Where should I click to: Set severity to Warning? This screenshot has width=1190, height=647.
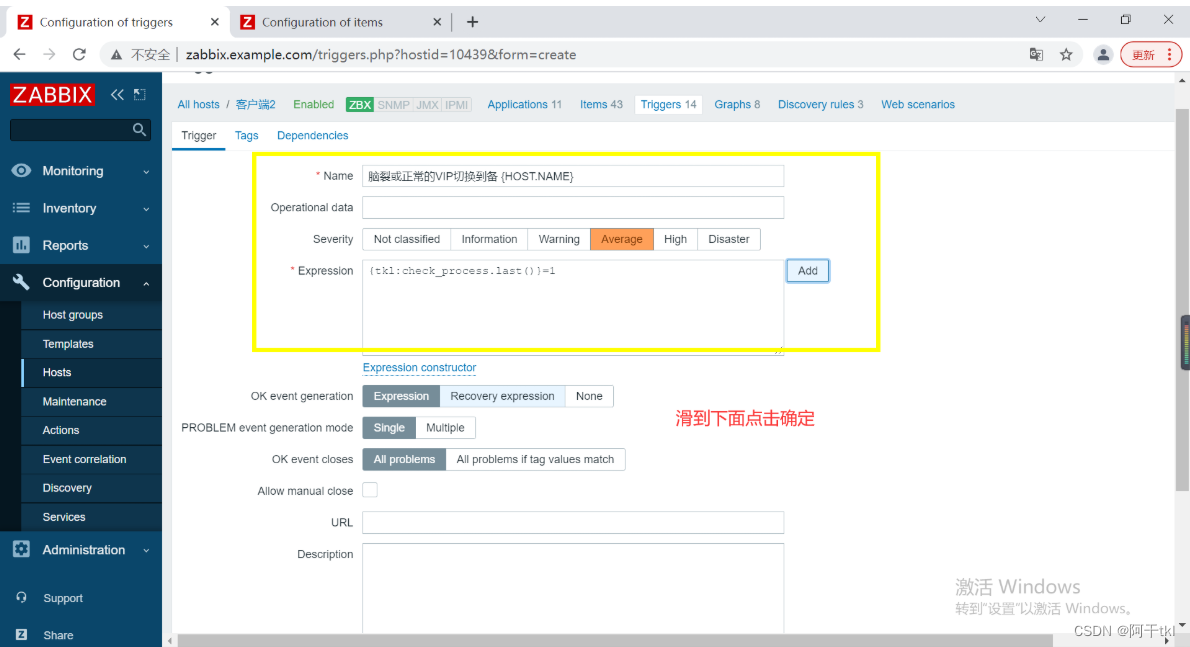[559, 239]
